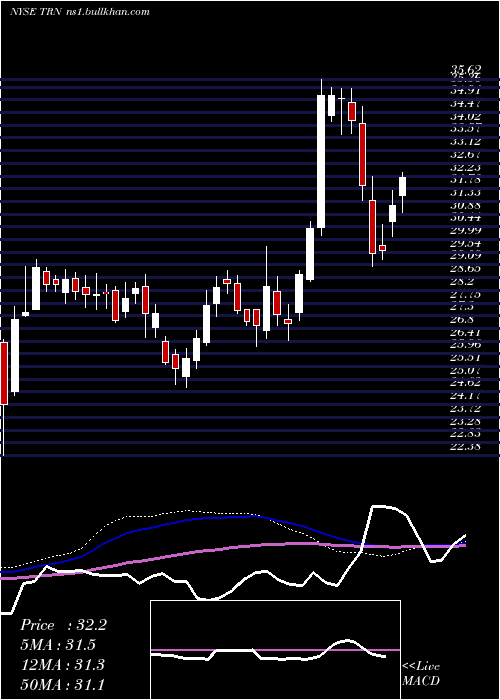Click inside the Live MACD inset box
The image size is (500, 700).
[x=275, y=650]
